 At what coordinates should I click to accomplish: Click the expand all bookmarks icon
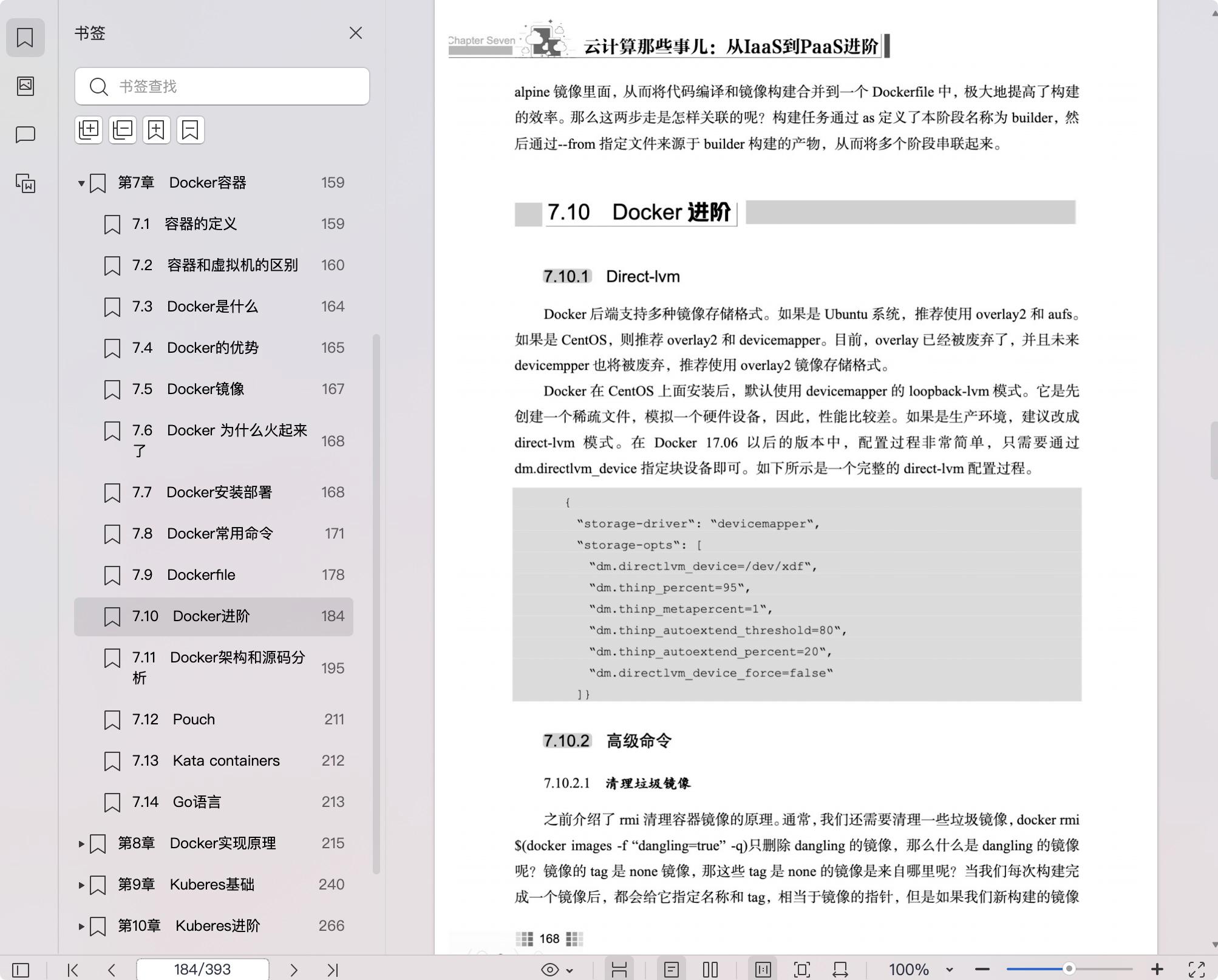coord(89,129)
